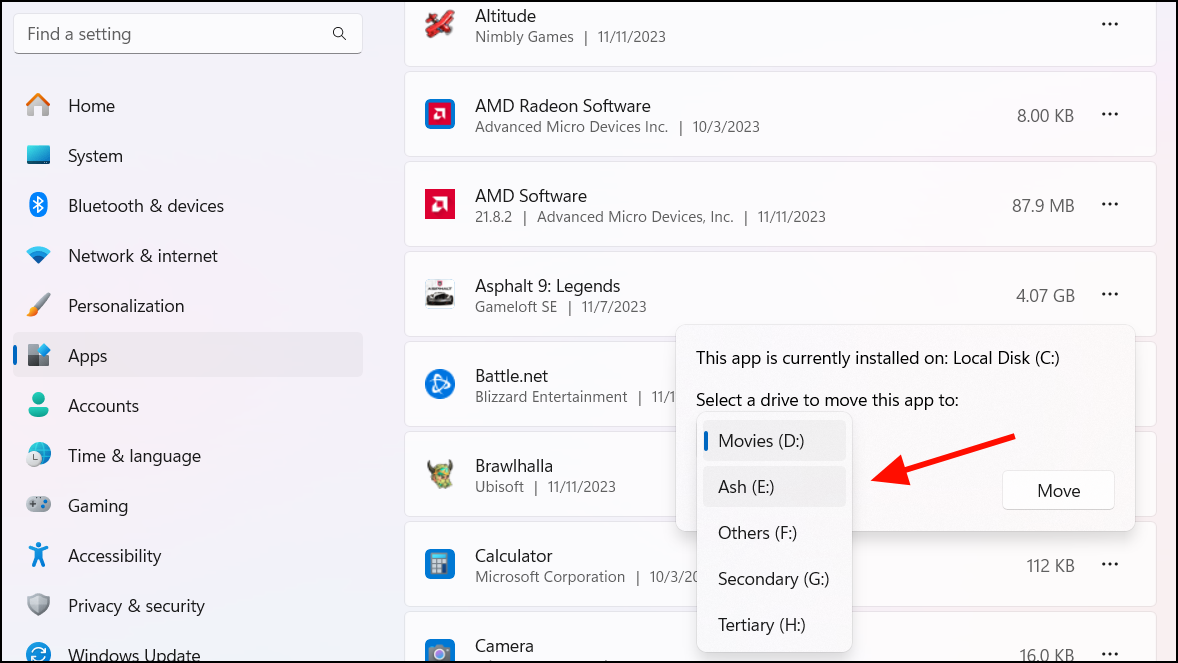Click the AMD Radeon Software app icon
Screen dimensions: 1178x663
[439, 114]
